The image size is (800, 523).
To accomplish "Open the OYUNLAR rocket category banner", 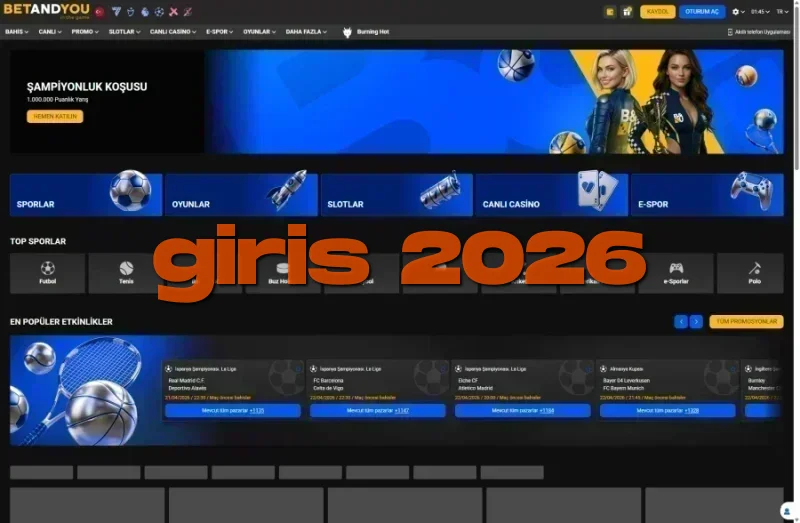I will coord(241,194).
